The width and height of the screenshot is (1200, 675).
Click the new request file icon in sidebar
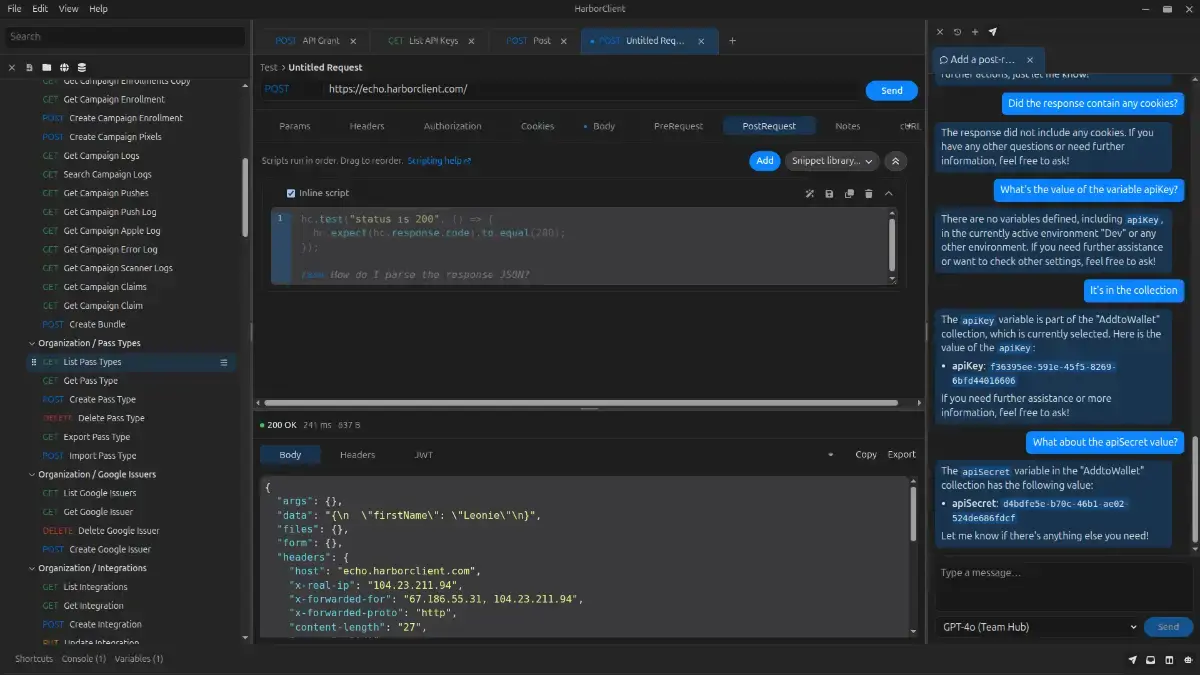tap(30, 67)
